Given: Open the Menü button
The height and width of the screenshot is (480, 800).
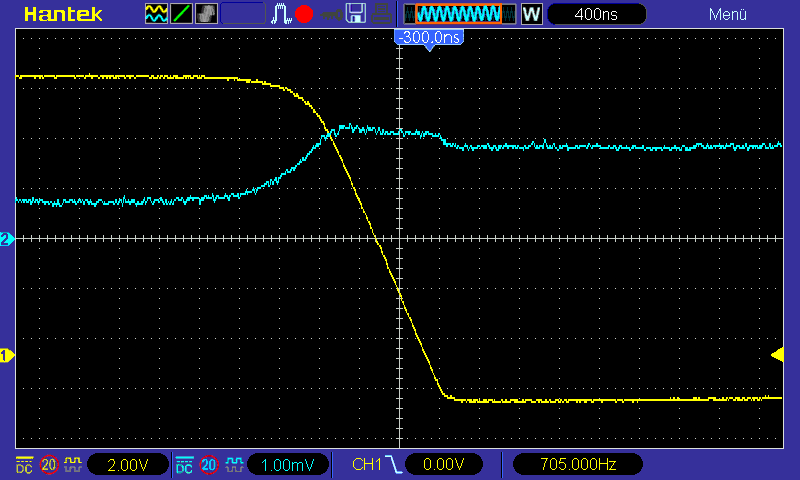Looking at the screenshot, I should click(728, 14).
